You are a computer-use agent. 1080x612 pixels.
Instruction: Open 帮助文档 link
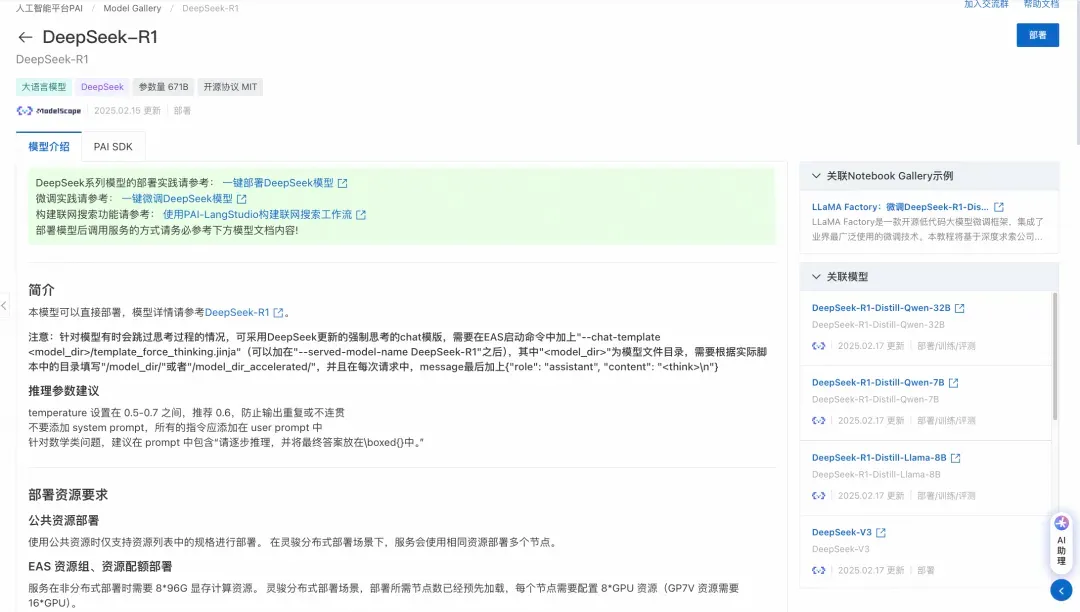click(1041, 4)
